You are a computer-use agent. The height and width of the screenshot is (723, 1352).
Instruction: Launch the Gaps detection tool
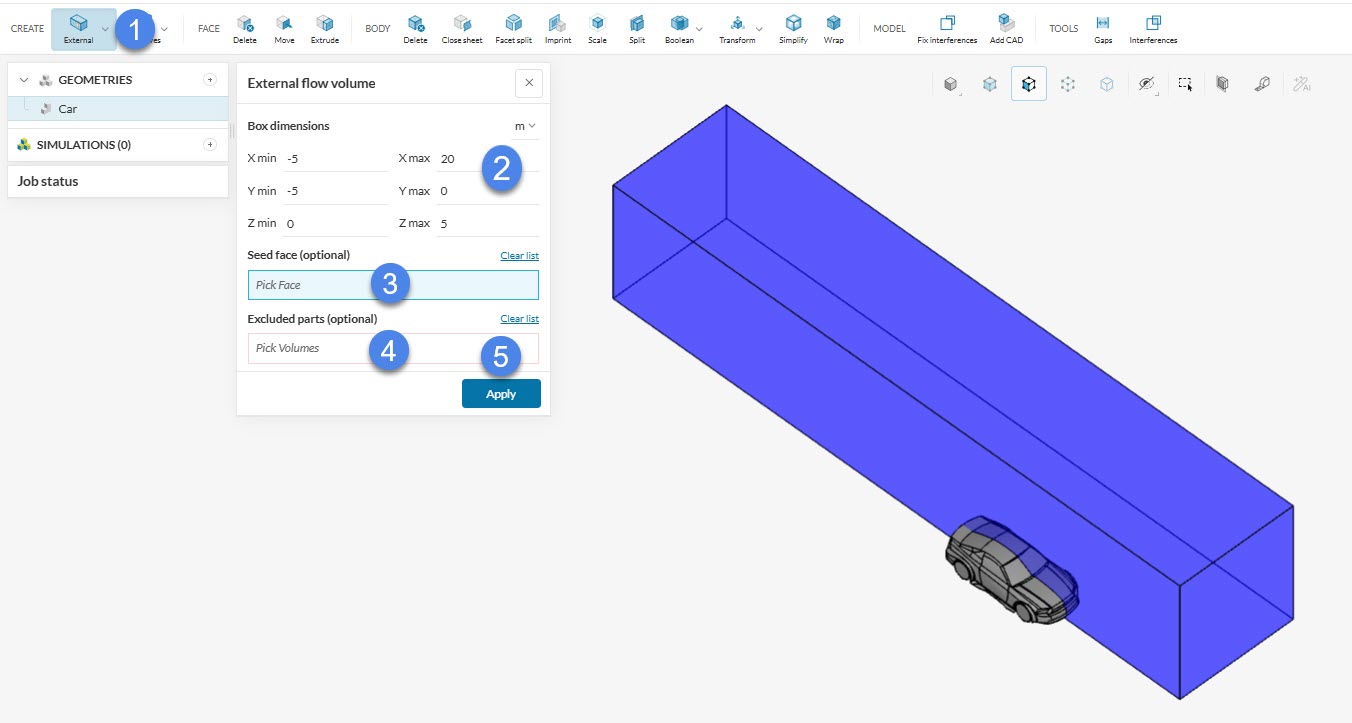pos(1103,29)
